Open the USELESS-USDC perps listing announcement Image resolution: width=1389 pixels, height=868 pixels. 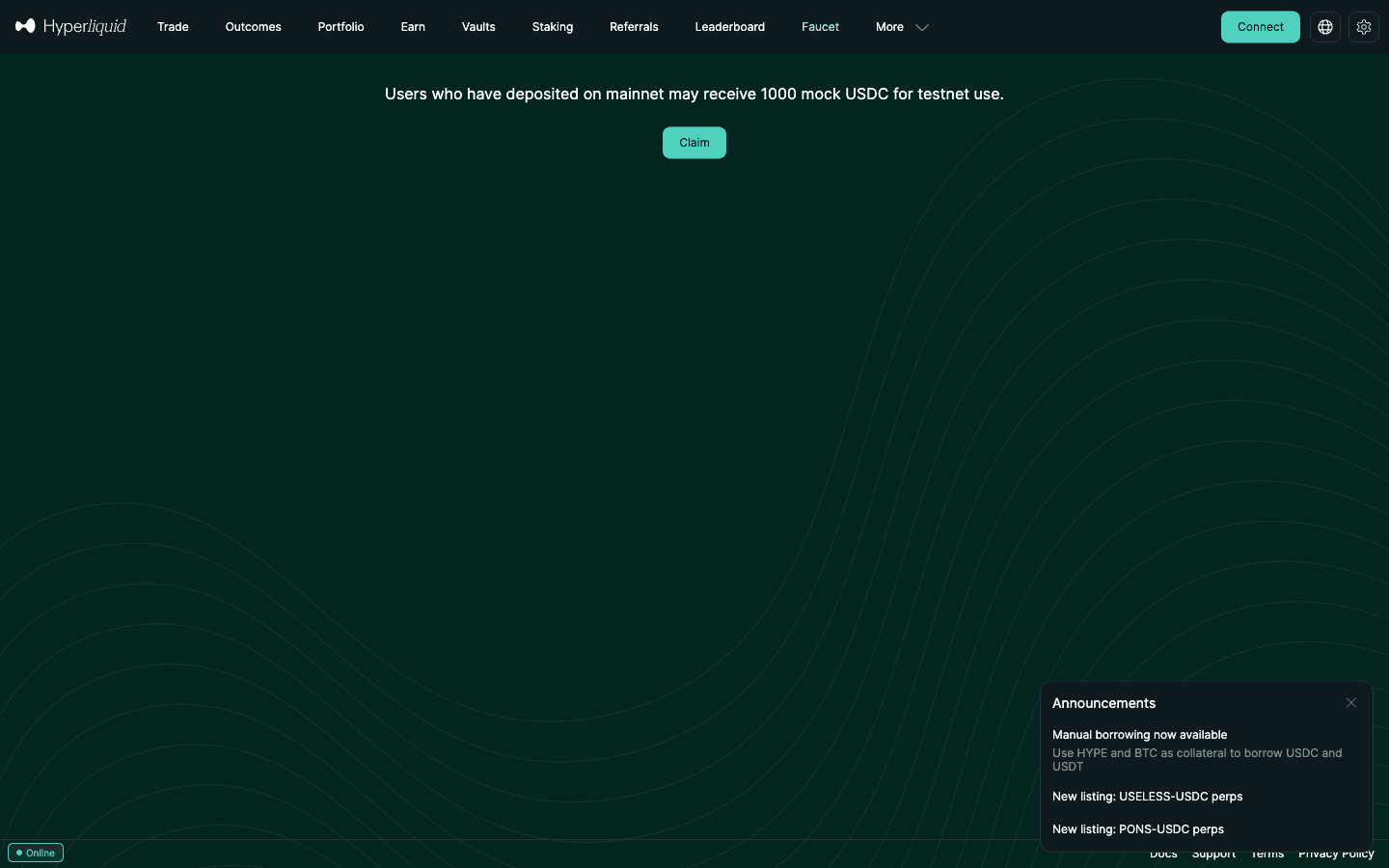click(x=1148, y=797)
